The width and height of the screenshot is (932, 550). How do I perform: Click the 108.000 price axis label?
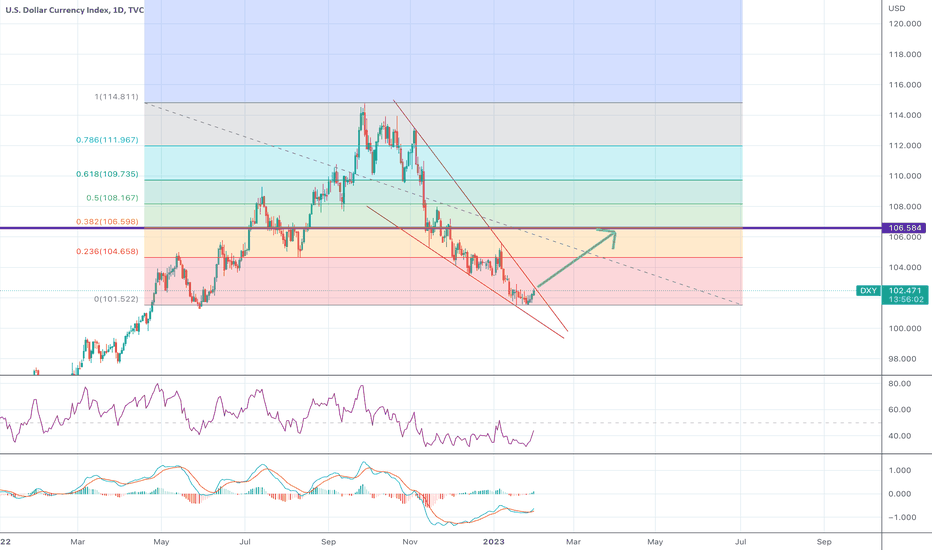pos(905,207)
